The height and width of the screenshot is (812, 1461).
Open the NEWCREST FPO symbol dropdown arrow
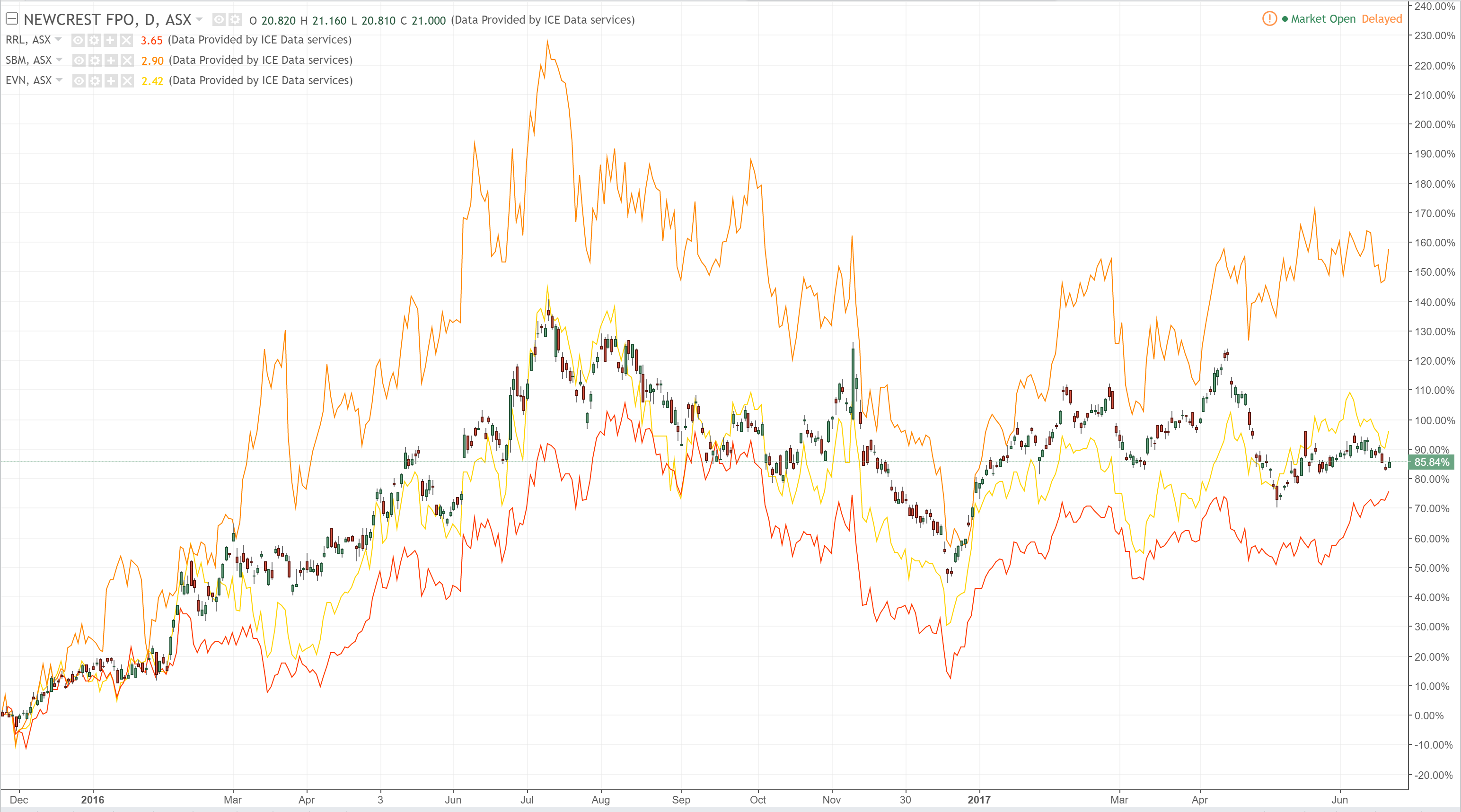[199, 19]
